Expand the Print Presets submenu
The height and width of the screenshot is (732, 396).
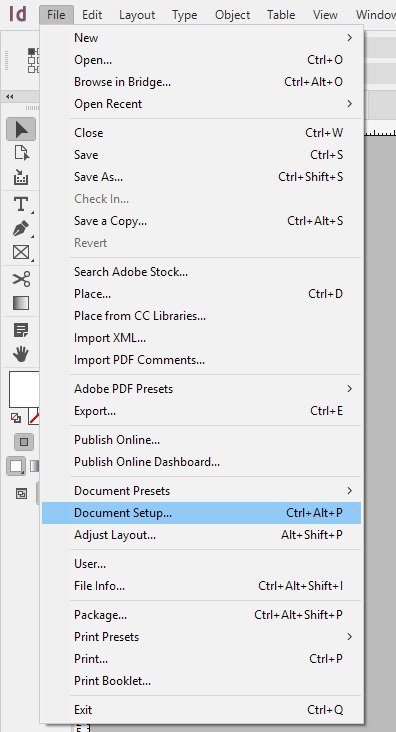pos(201,637)
